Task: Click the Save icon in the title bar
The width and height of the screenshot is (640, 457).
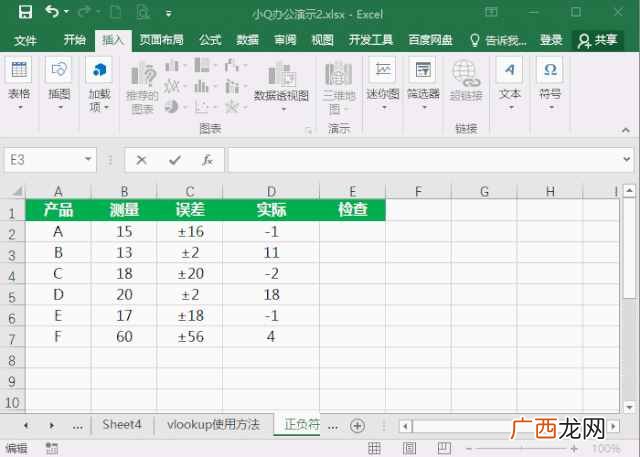Action: (25, 12)
